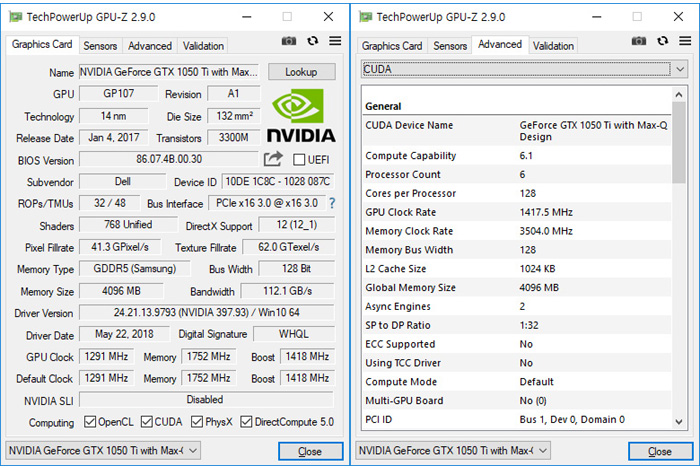Screen dimensions: 700x468
Task: Click the NVIDIA logo image
Action: (301, 116)
